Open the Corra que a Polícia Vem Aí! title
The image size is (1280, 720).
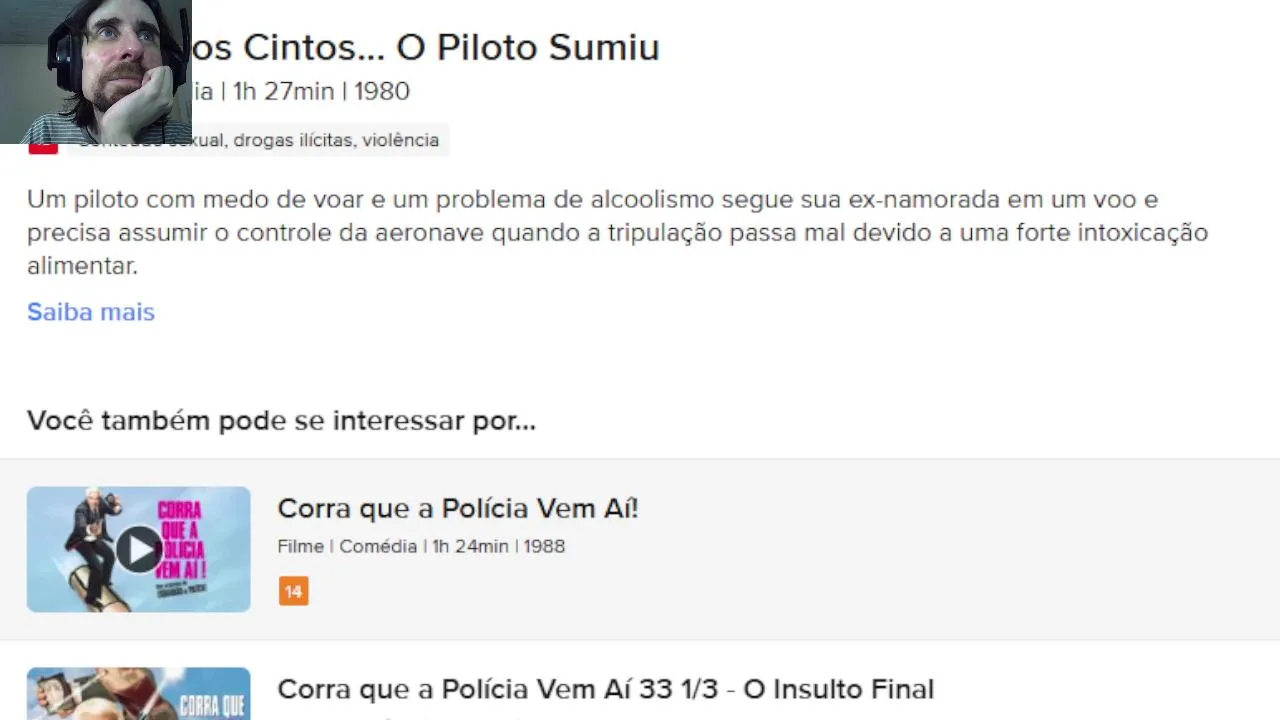click(457, 508)
